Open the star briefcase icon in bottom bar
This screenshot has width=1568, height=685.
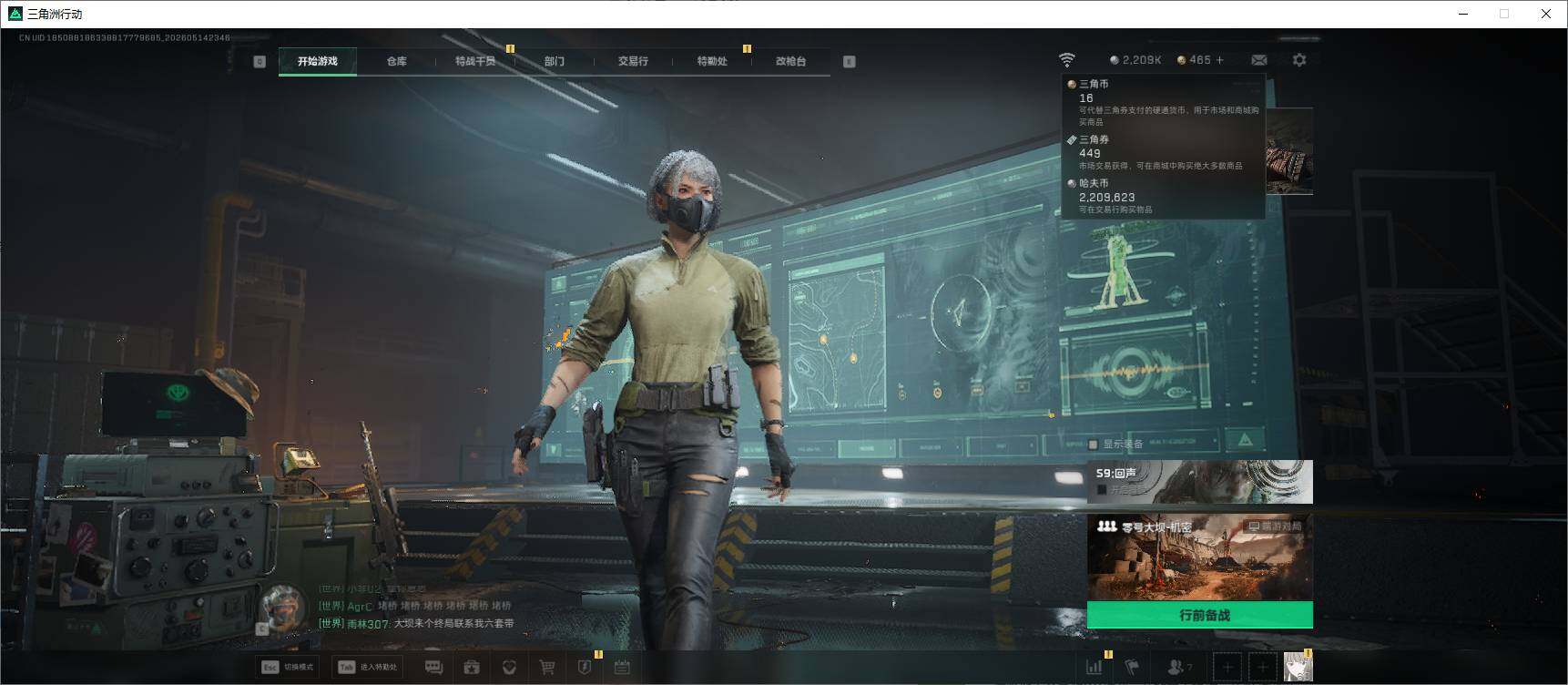(472, 668)
